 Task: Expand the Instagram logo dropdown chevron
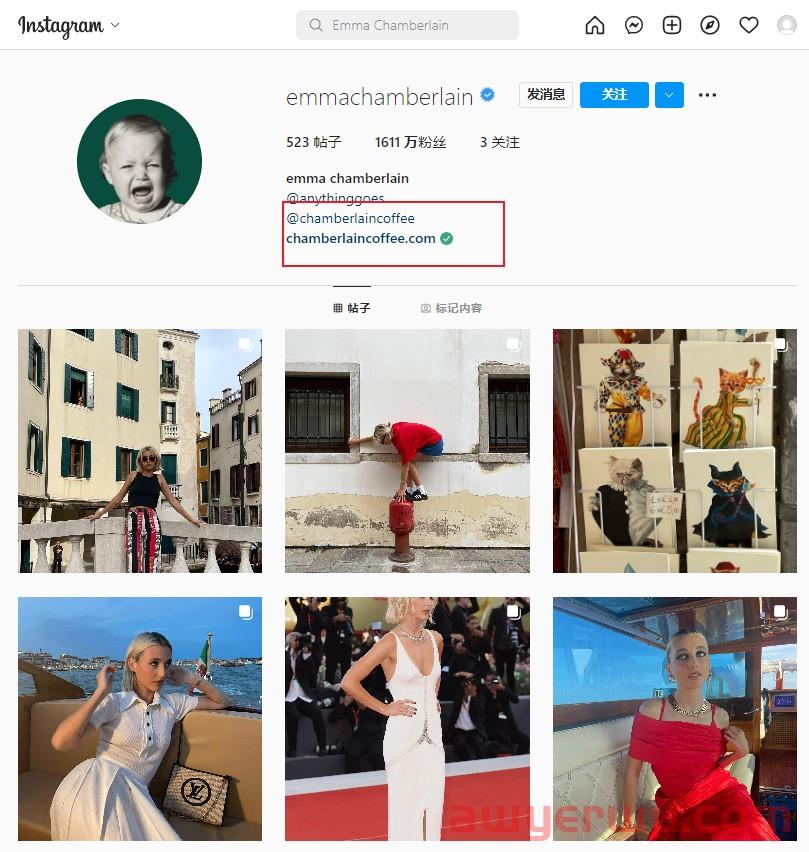(x=115, y=25)
